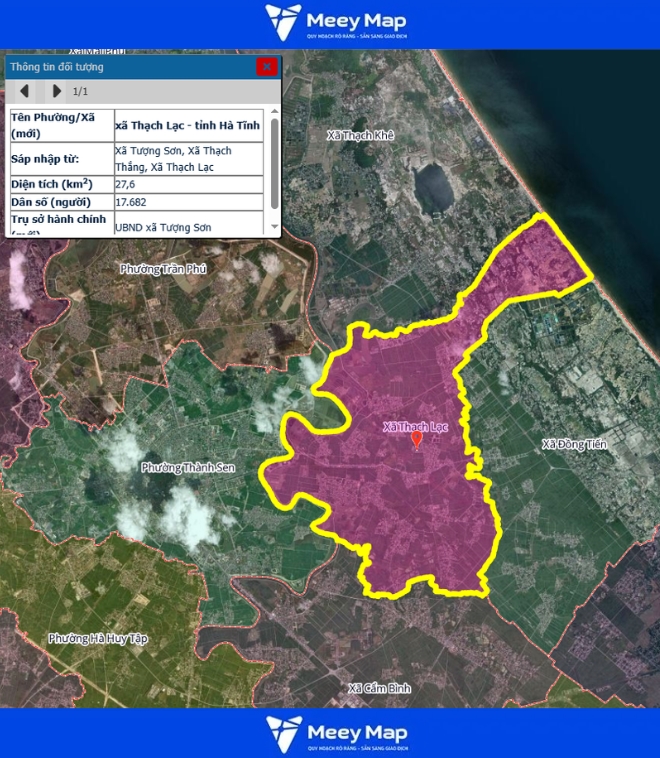This screenshot has height=758, width=660.
Task: Select the Phường Thành Sen map label
Action: click(x=189, y=467)
